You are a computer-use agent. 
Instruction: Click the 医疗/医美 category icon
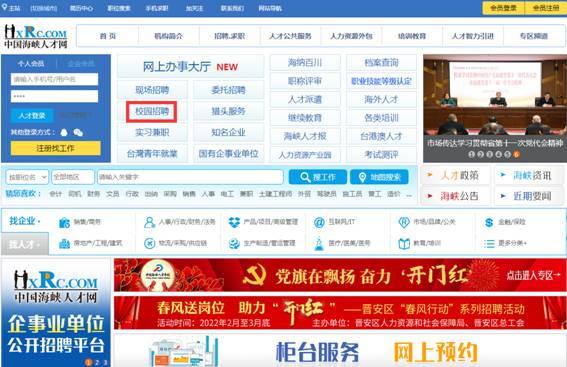(x=319, y=244)
